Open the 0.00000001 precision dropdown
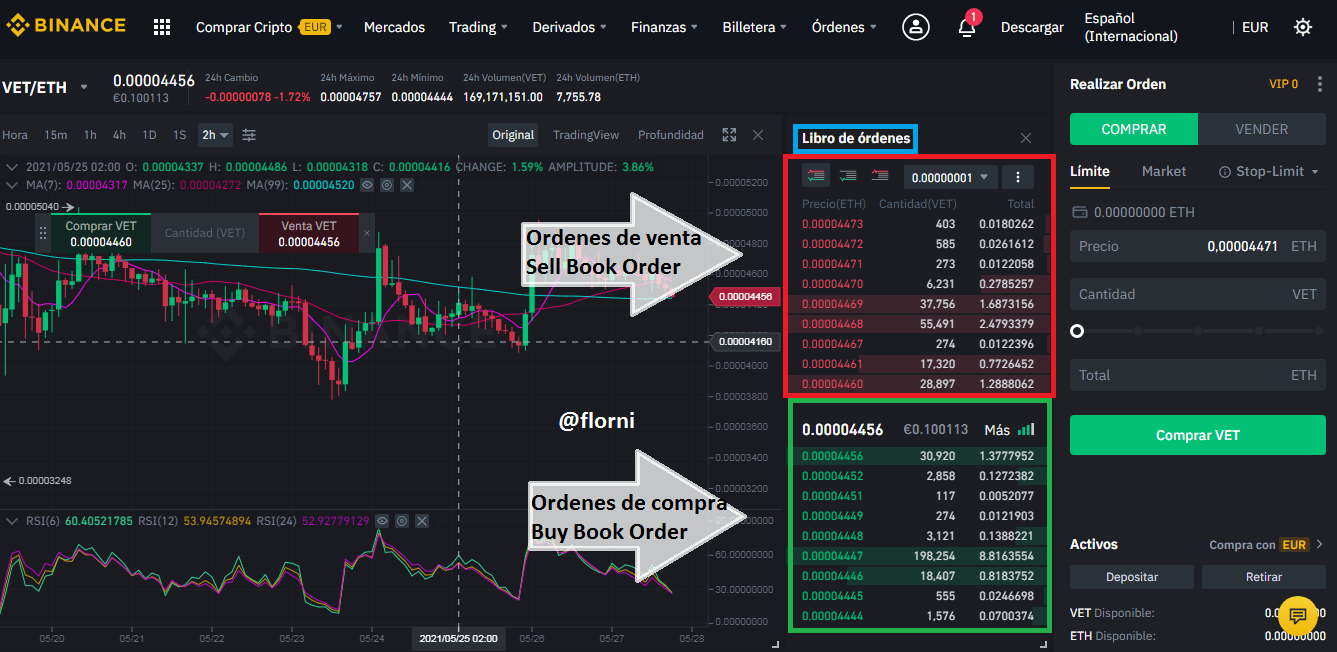The image size is (1337, 652). point(951,177)
